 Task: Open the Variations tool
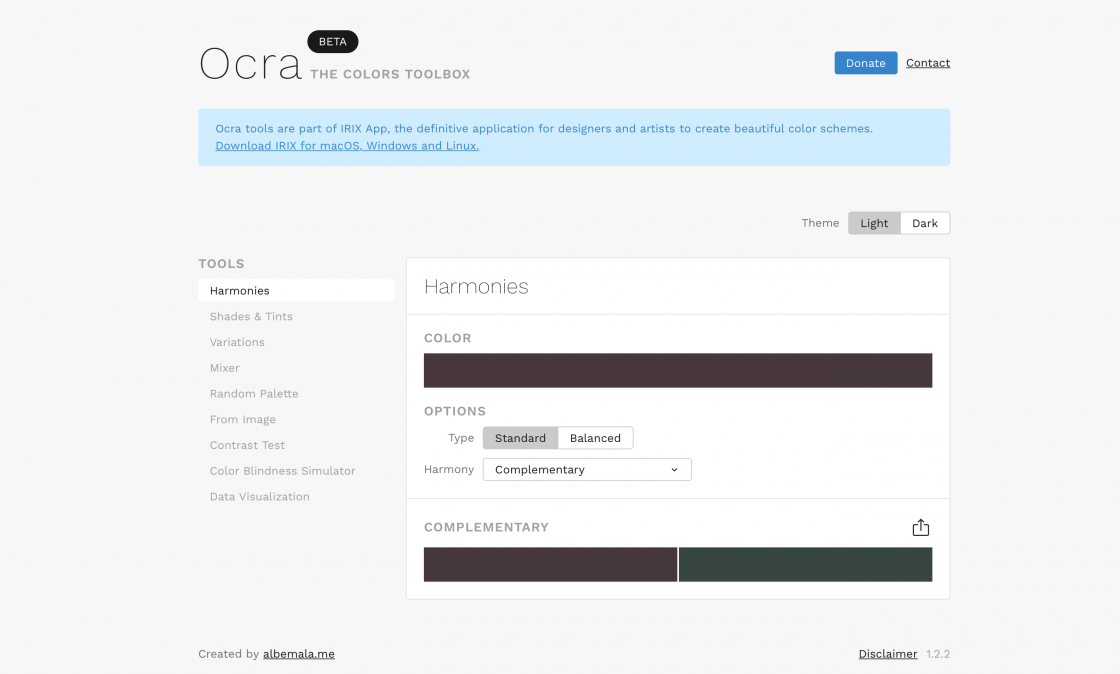pyautogui.click(x=237, y=342)
